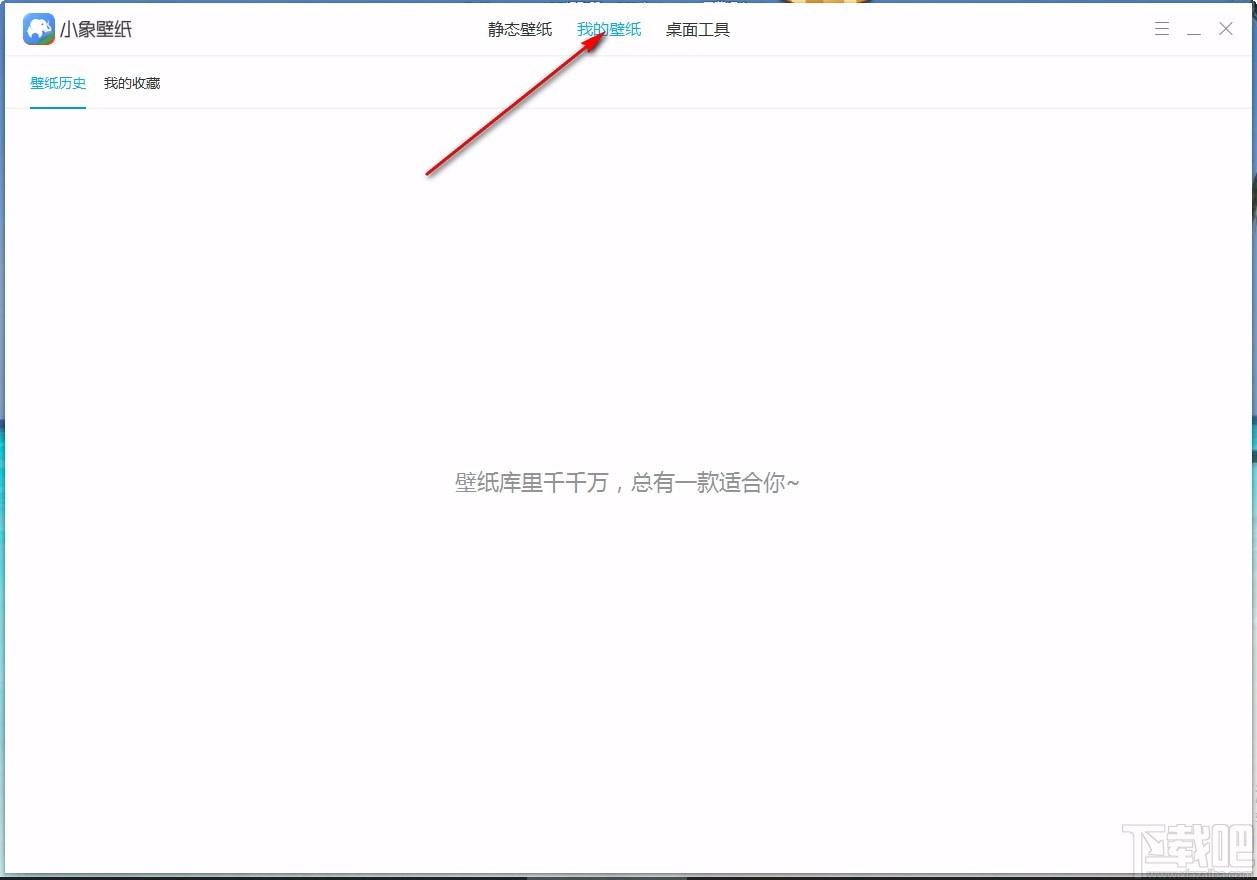The image size is (1257, 880).
Task: Click the empty-state message about wallpapers
Action: pos(627,482)
